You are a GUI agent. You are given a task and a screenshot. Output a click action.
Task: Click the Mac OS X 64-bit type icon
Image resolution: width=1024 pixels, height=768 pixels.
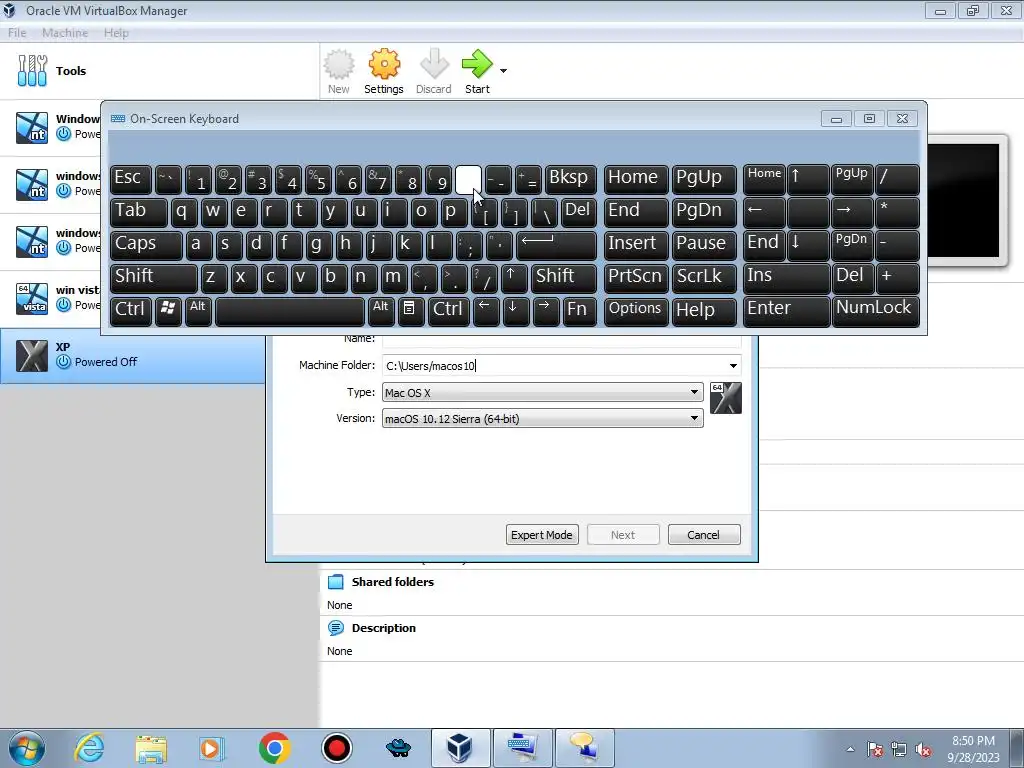pyautogui.click(x=726, y=398)
